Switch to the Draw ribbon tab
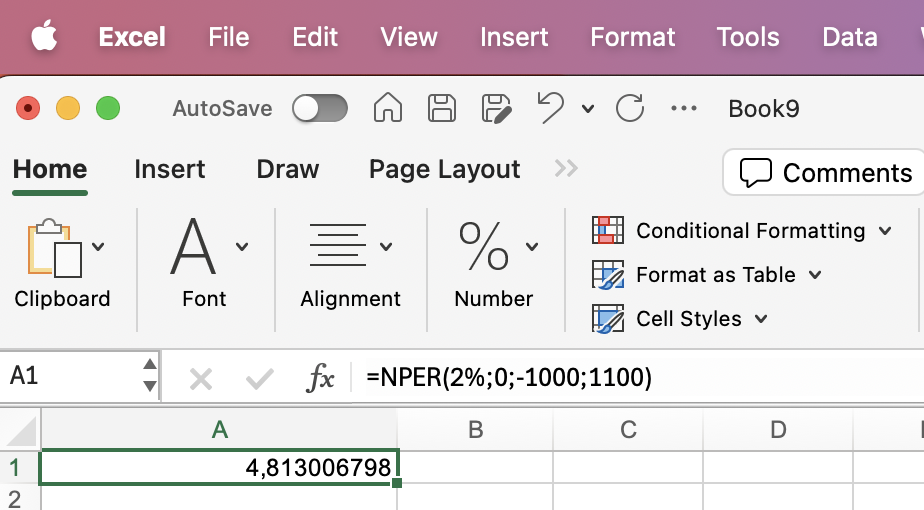Screen dimensions: 924x510 pos(288,170)
